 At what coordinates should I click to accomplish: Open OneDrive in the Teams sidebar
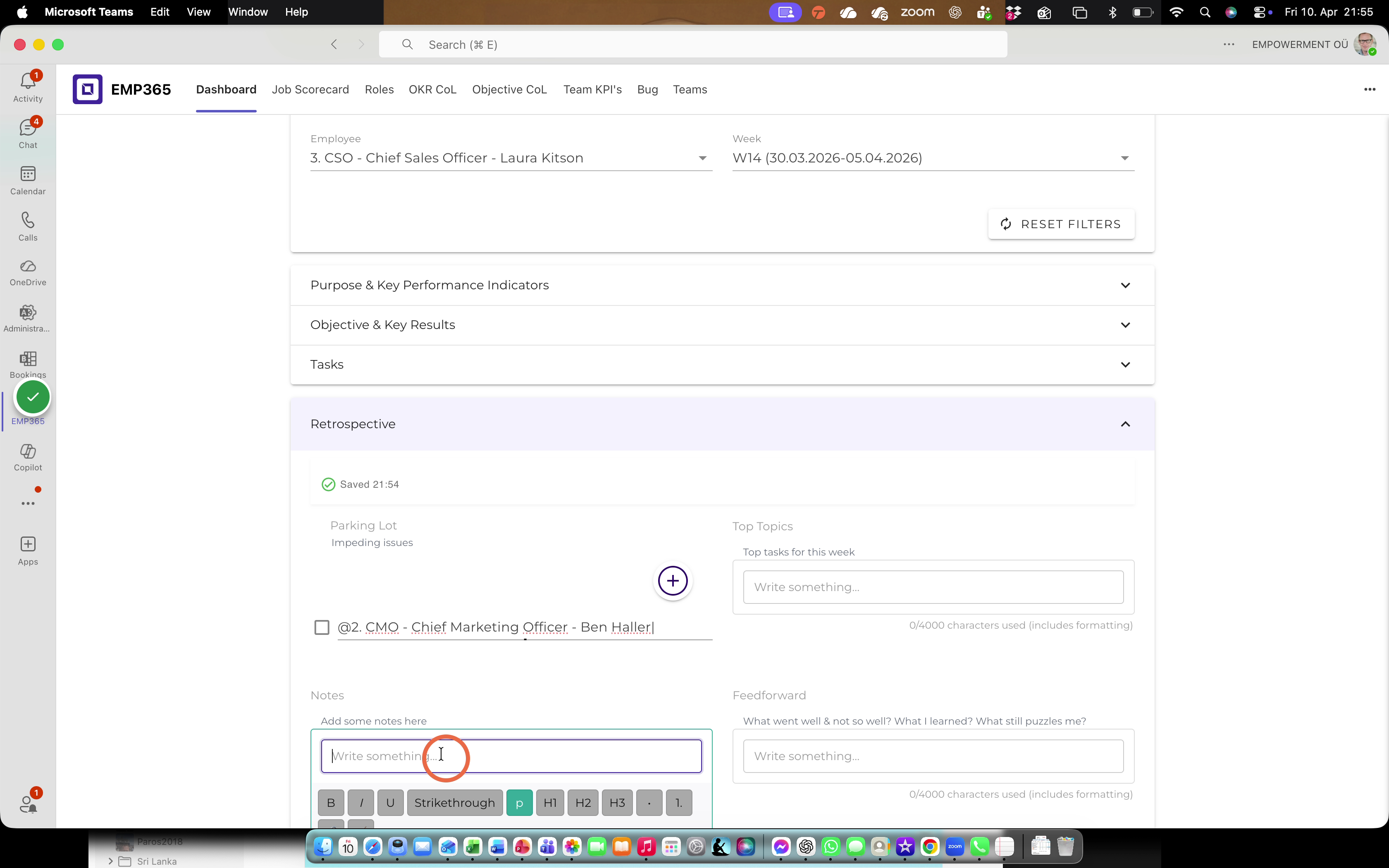click(x=28, y=273)
